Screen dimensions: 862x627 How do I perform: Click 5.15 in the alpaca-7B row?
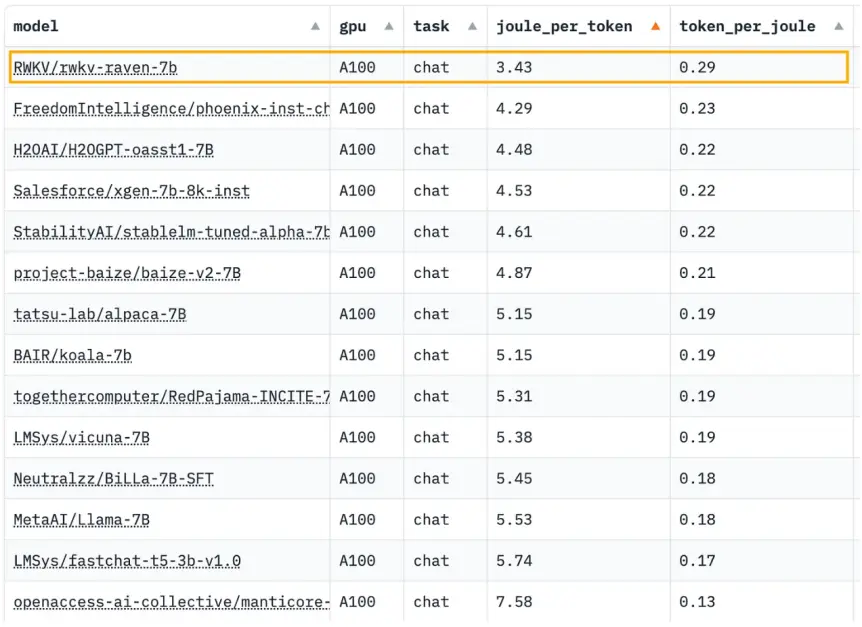click(514, 314)
